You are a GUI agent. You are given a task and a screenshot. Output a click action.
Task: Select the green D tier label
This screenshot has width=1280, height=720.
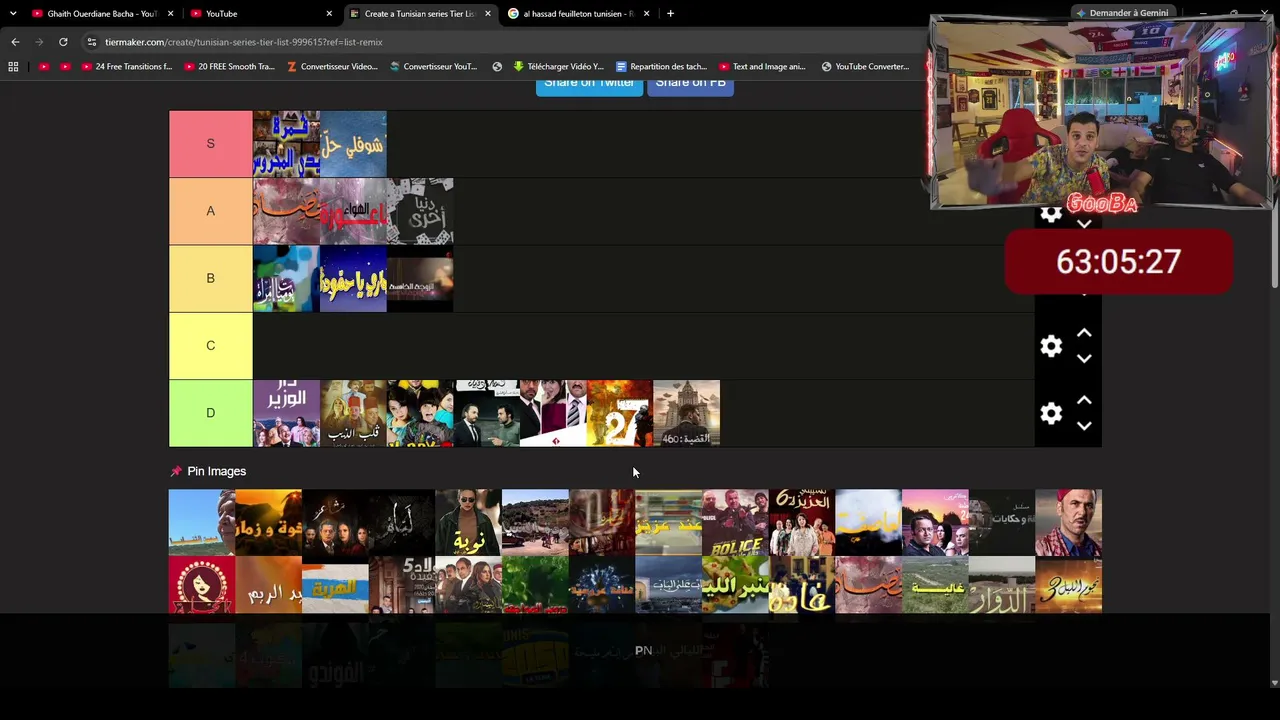click(x=210, y=413)
